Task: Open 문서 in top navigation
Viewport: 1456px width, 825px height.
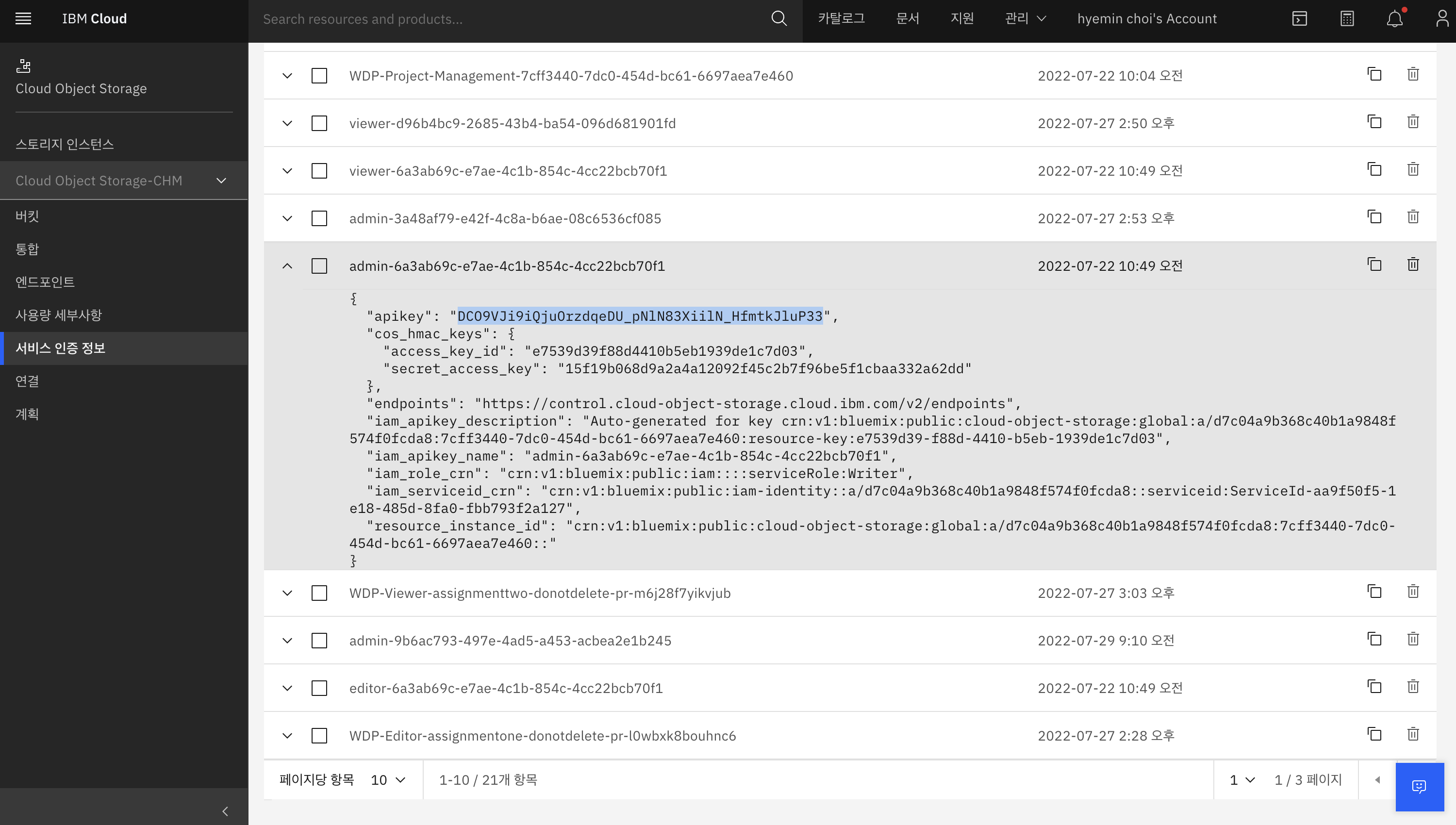Action: point(908,19)
